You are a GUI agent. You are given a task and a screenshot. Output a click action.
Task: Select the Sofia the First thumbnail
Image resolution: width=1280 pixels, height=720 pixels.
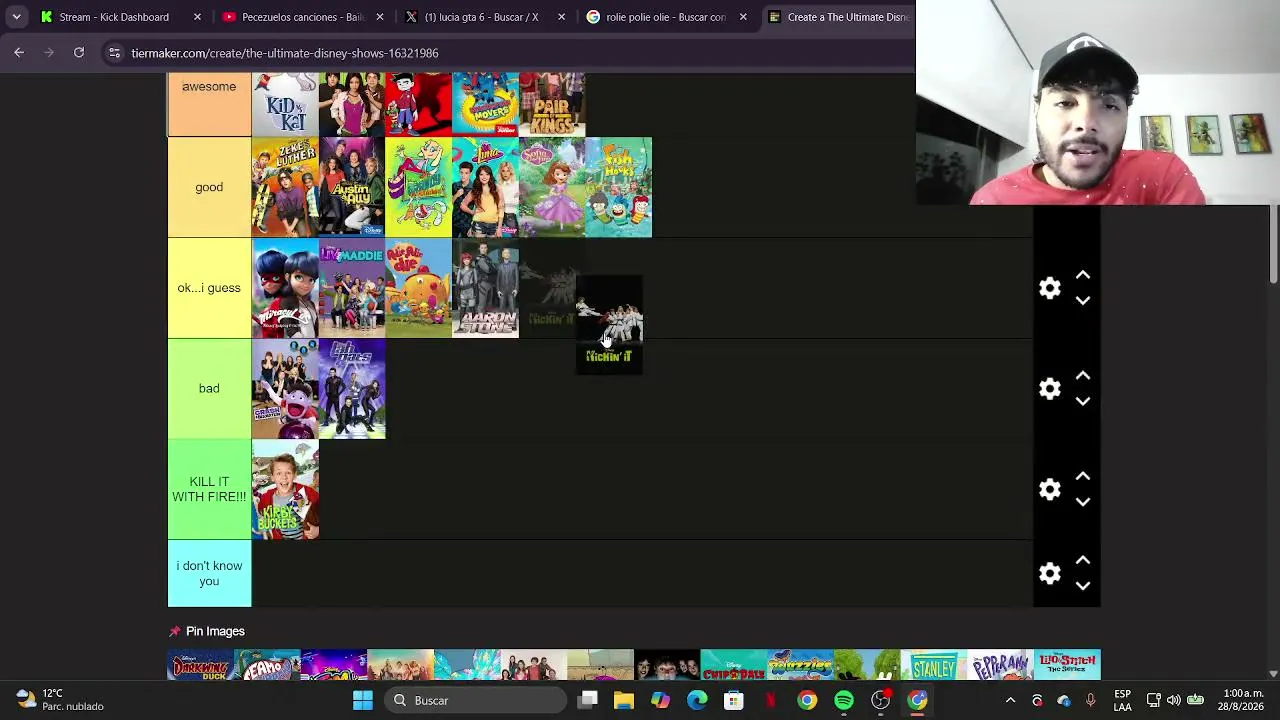pos(552,187)
